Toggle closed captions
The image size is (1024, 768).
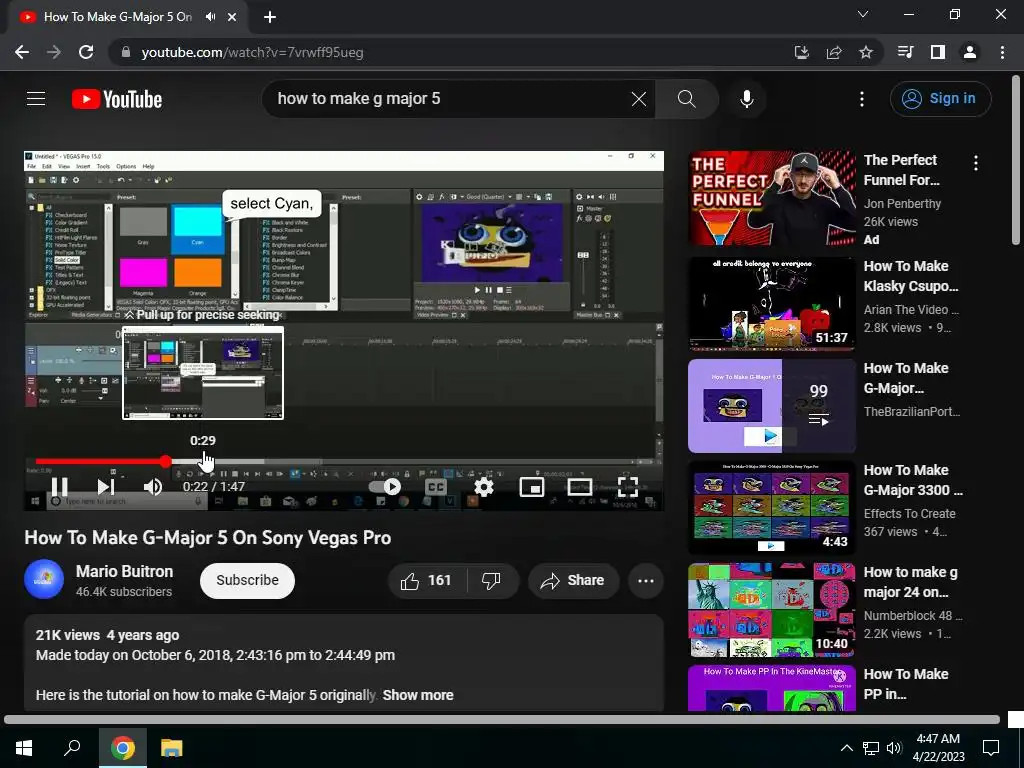click(436, 487)
